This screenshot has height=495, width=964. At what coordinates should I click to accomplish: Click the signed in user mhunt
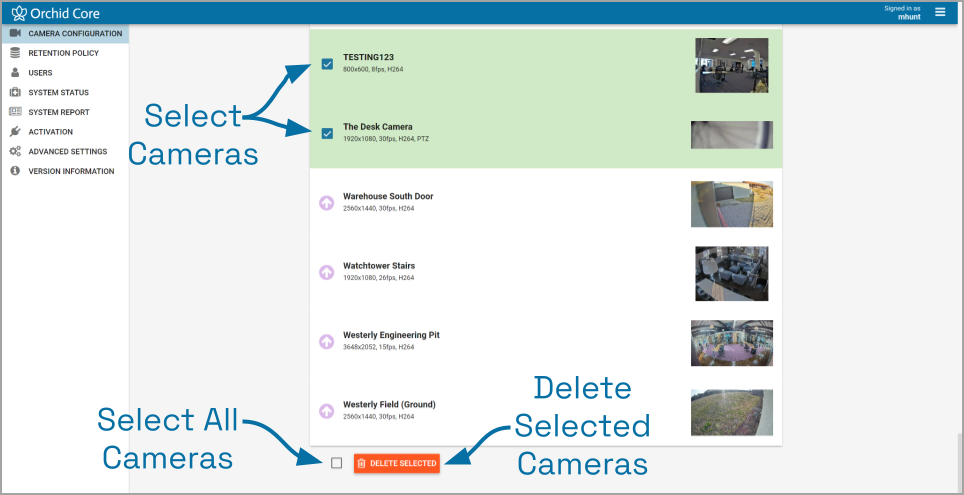coord(909,17)
